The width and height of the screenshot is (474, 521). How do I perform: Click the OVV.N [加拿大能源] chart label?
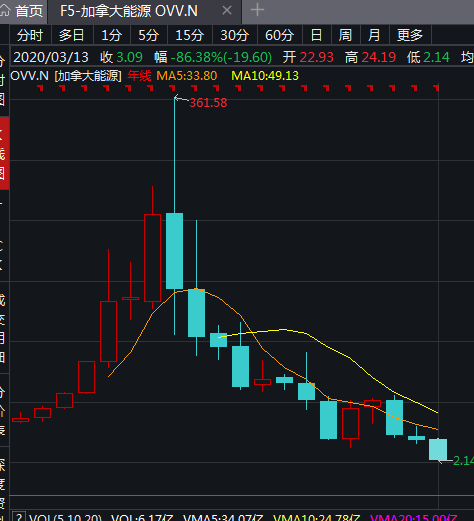[66, 76]
